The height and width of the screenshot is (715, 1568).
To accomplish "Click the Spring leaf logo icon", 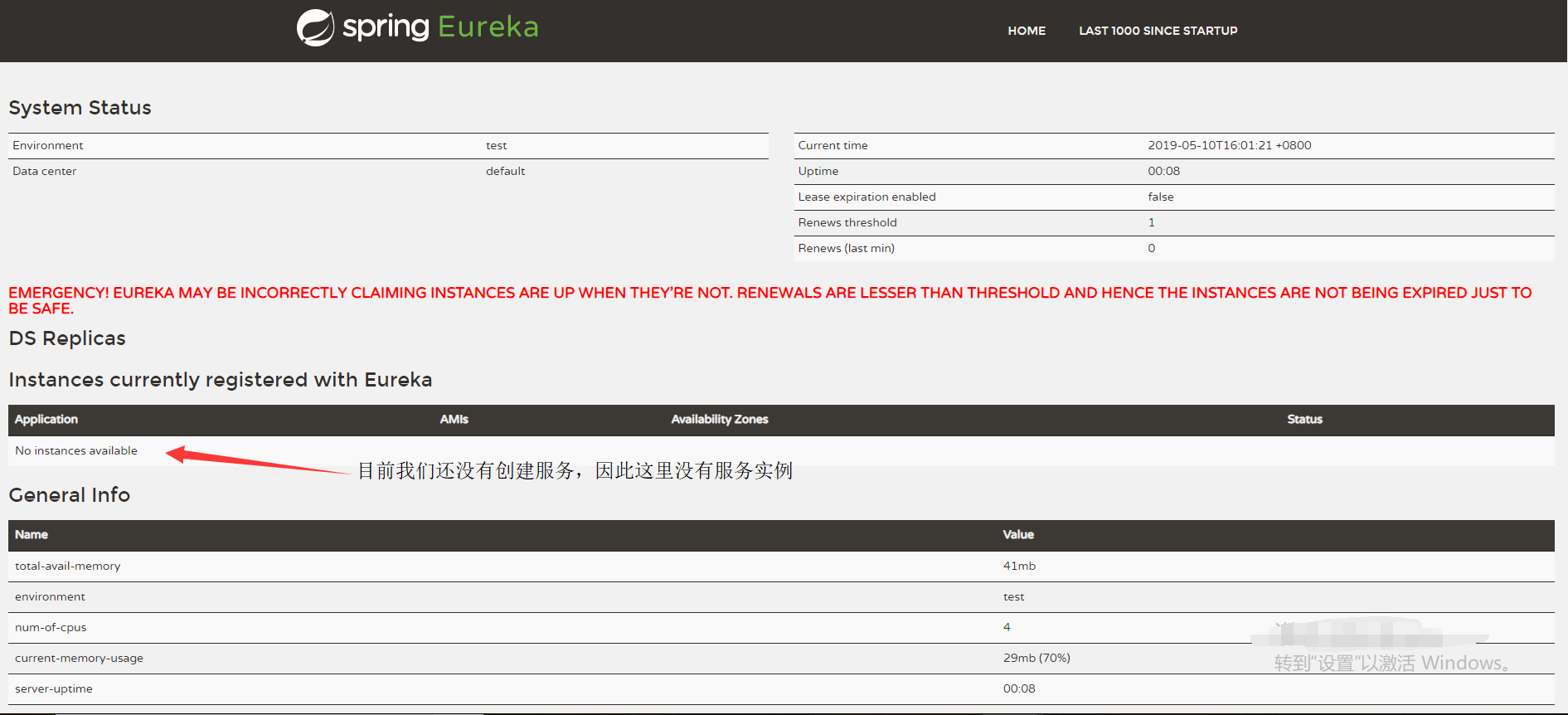I will click(315, 27).
